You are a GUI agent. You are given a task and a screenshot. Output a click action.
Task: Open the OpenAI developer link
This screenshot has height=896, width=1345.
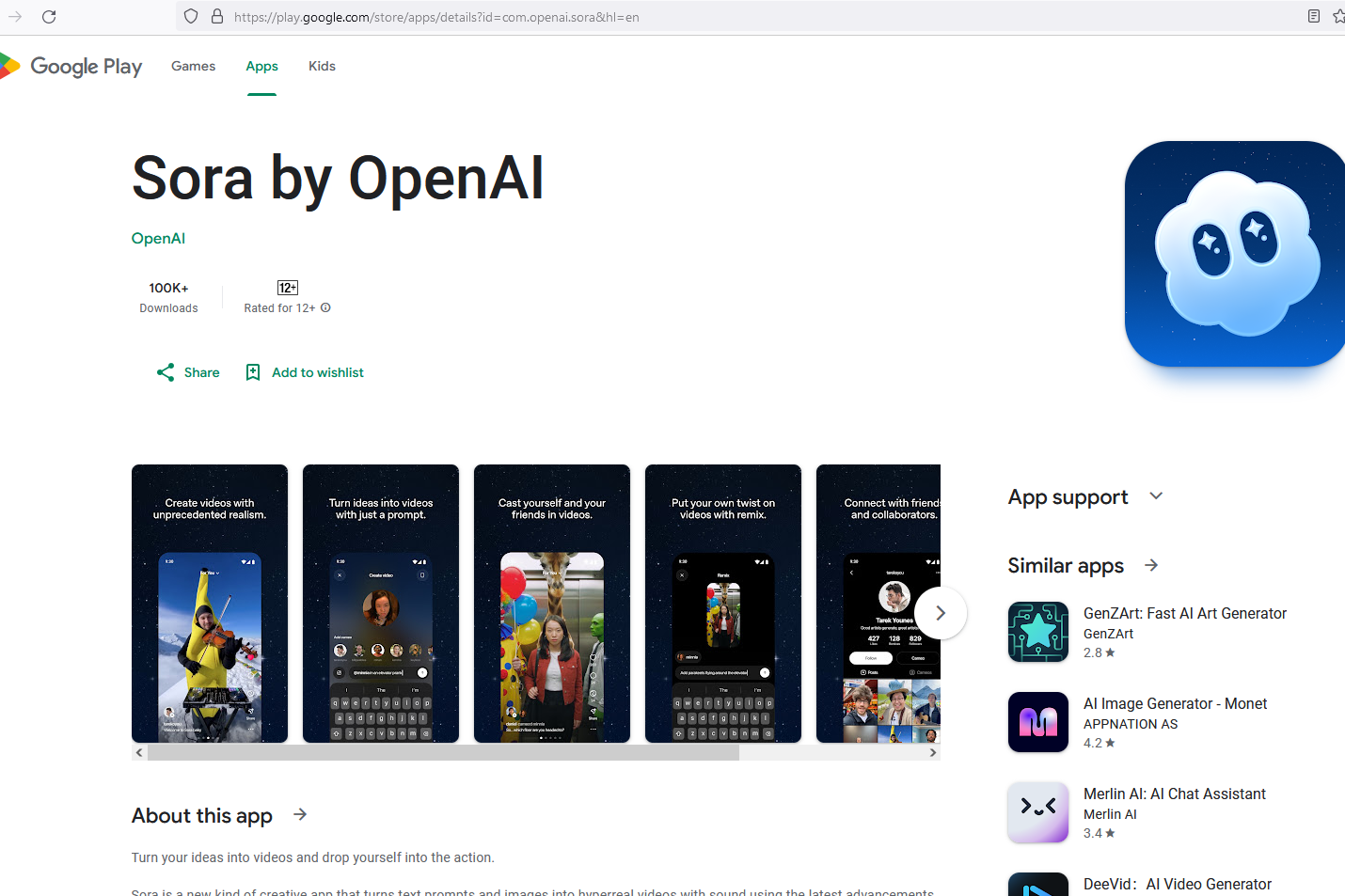tap(158, 238)
